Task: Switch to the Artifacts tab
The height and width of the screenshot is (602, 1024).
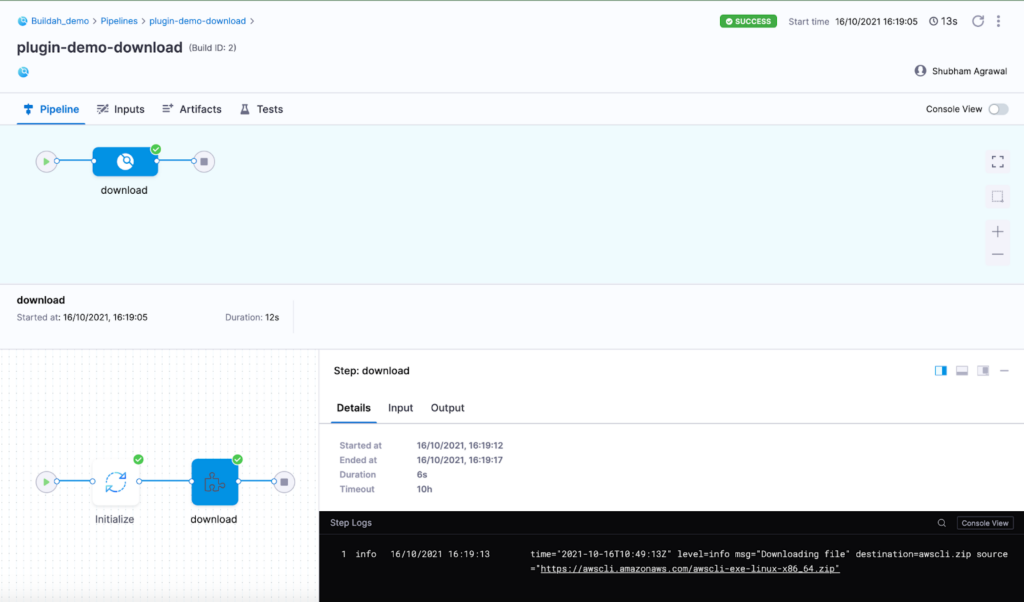Action: pos(192,109)
